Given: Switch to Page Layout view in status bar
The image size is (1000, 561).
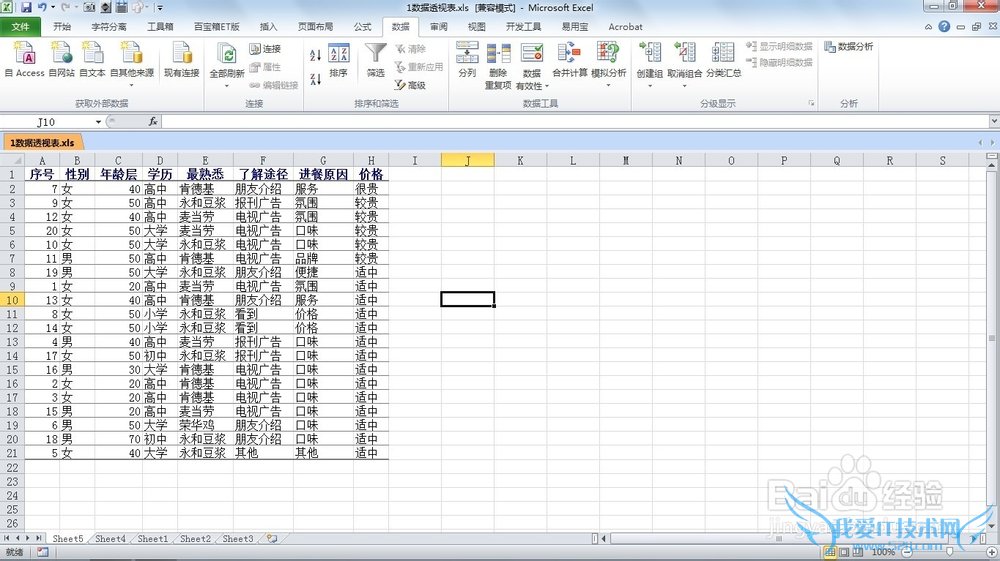Looking at the screenshot, I should coord(843,552).
